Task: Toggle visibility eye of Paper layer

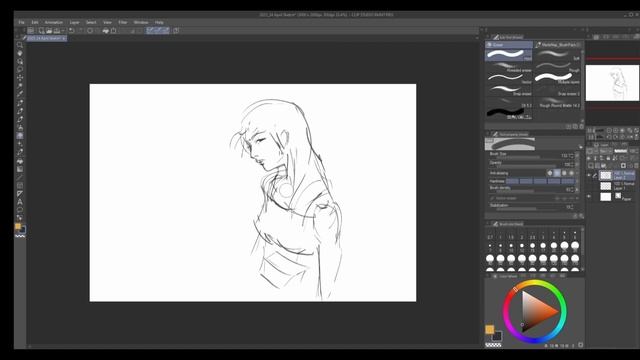Action: coord(589,197)
